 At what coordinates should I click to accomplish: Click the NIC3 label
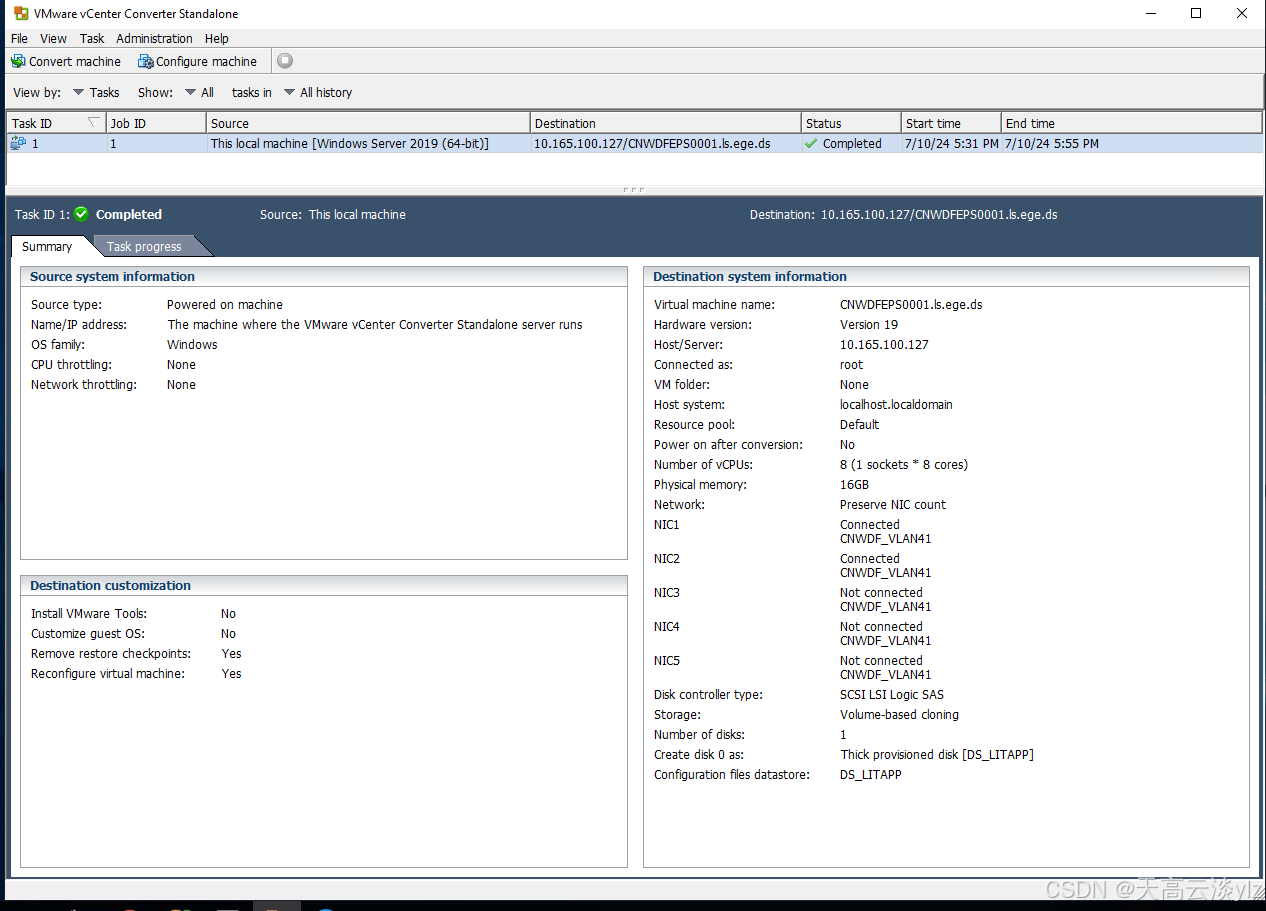coord(667,592)
